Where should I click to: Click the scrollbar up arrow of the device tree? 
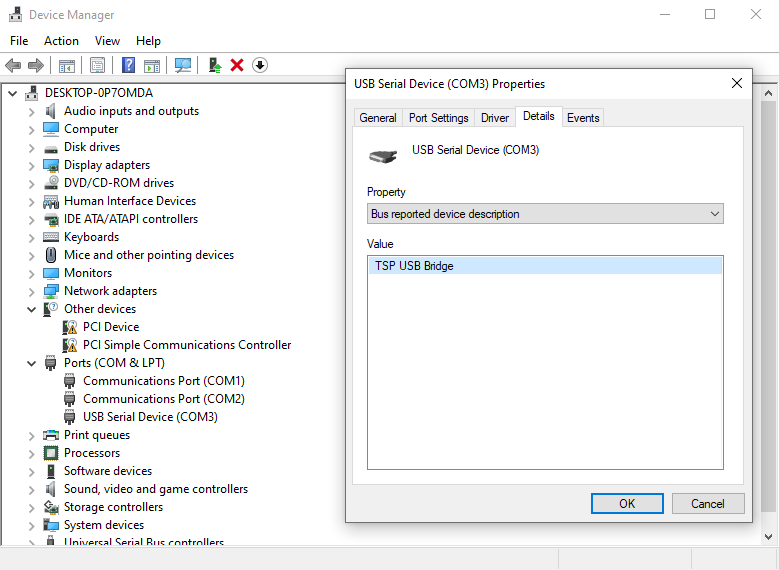click(768, 93)
